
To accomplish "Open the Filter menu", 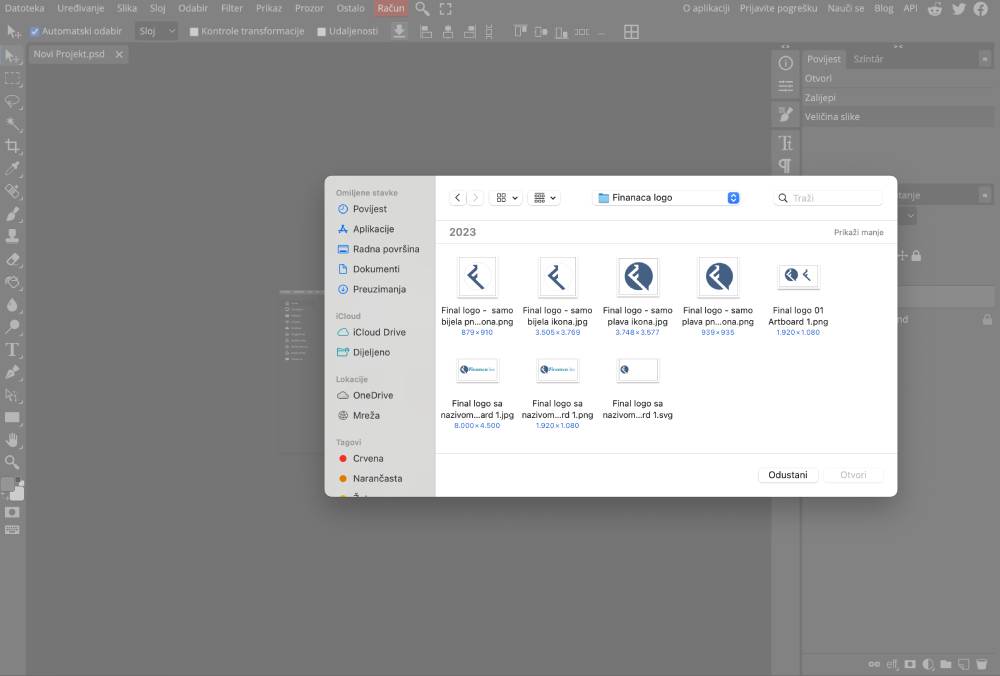I will tap(232, 8).
